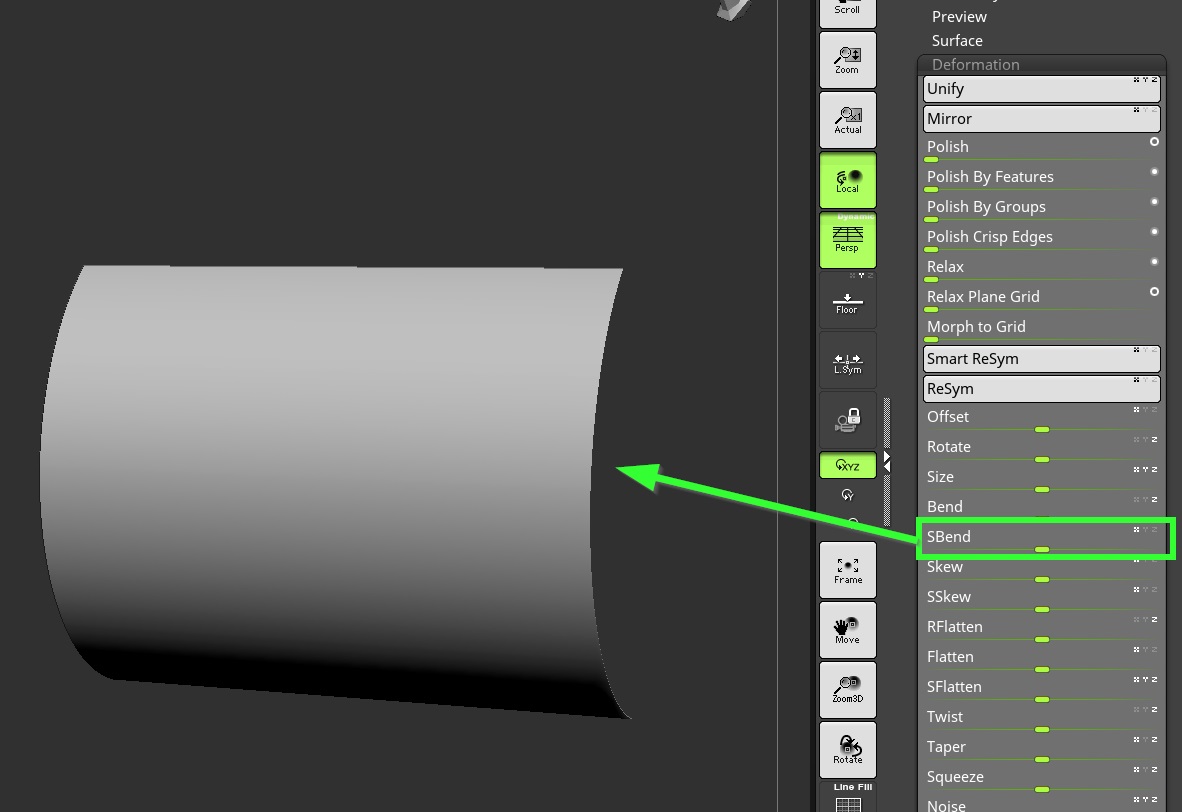Toggle Polish By Features mode dot
The width and height of the screenshot is (1182, 812).
[1154, 172]
